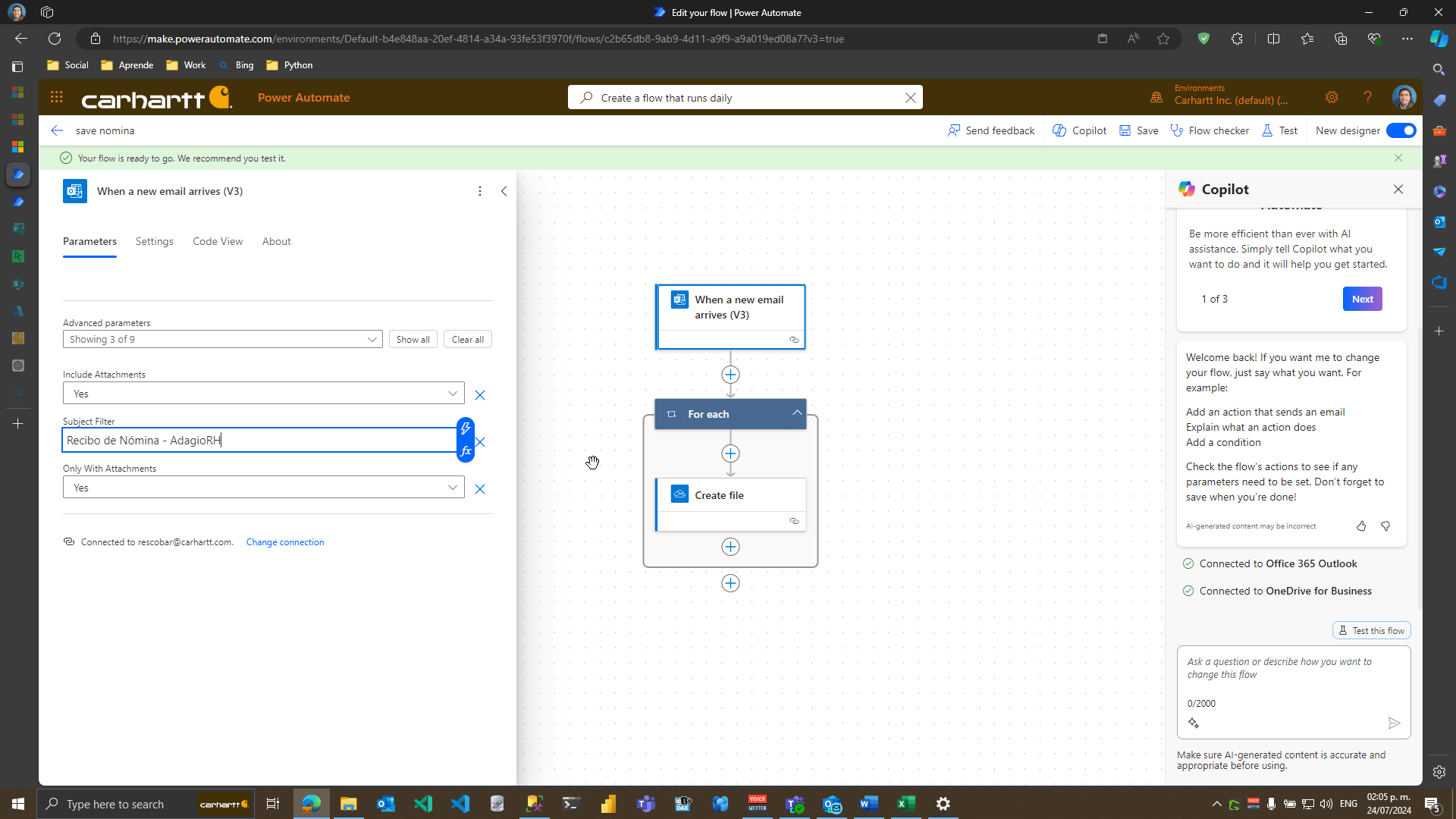Switch to the Code View tab

(x=218, y=241)
